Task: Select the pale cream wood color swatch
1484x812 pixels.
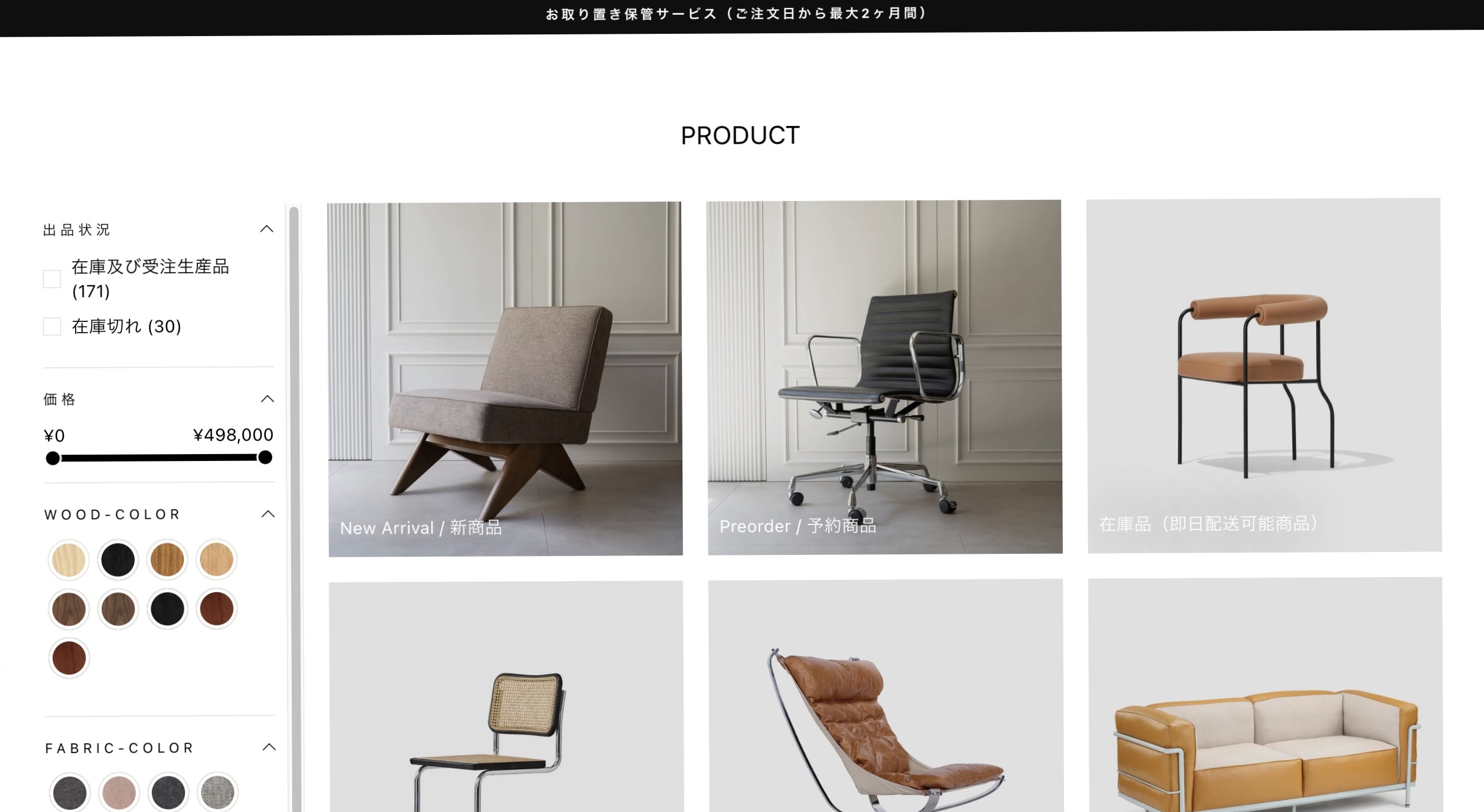Action: click(69, 559)
